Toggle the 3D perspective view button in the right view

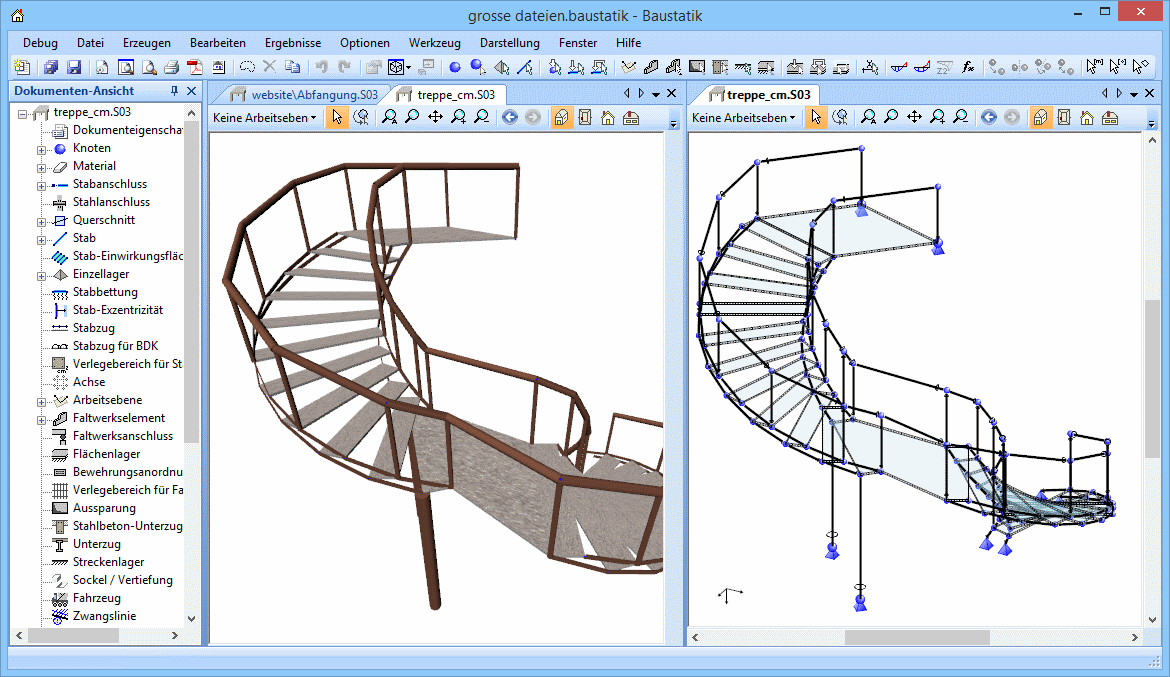coord(1041,118)
